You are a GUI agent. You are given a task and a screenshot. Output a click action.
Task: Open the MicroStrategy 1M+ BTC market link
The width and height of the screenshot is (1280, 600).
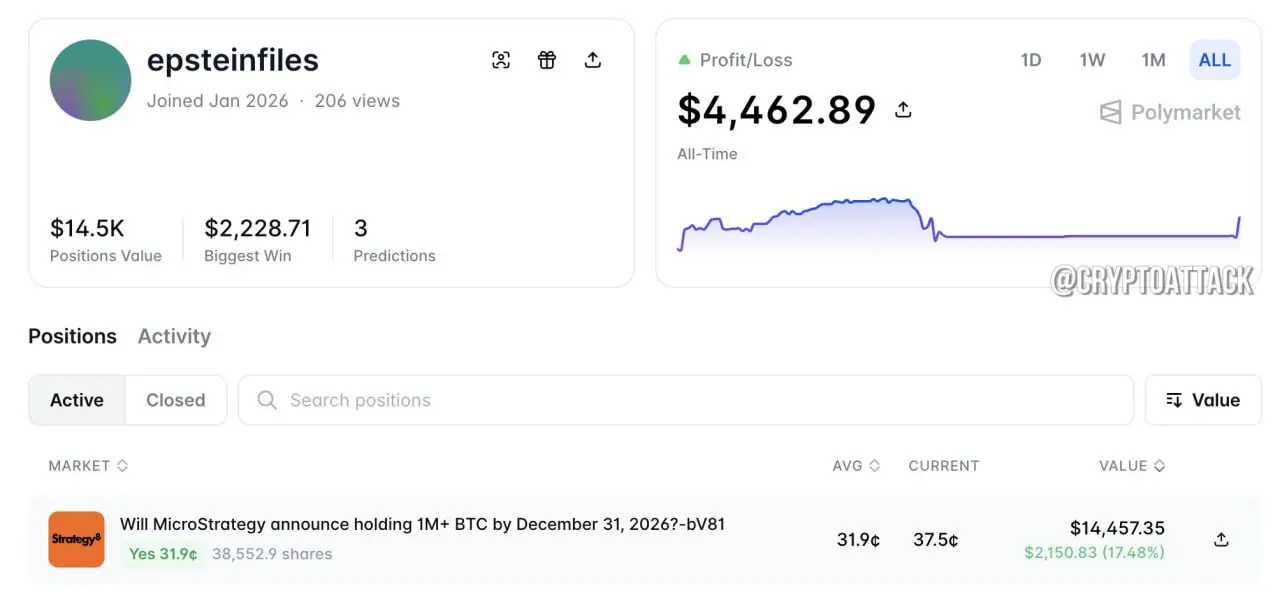tap(422, 524)
